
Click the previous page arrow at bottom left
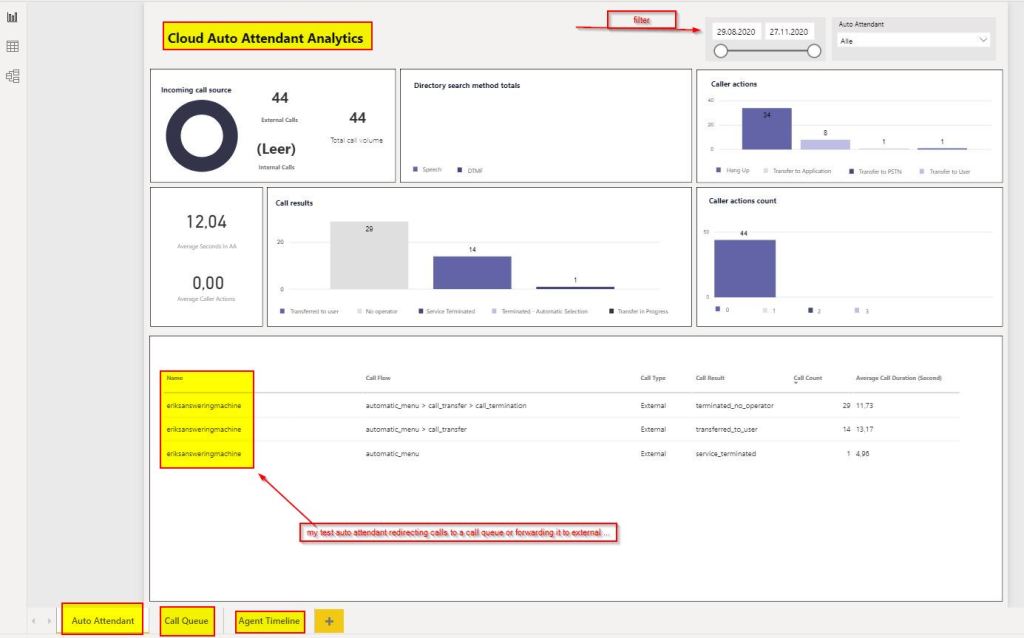[34, 622]
